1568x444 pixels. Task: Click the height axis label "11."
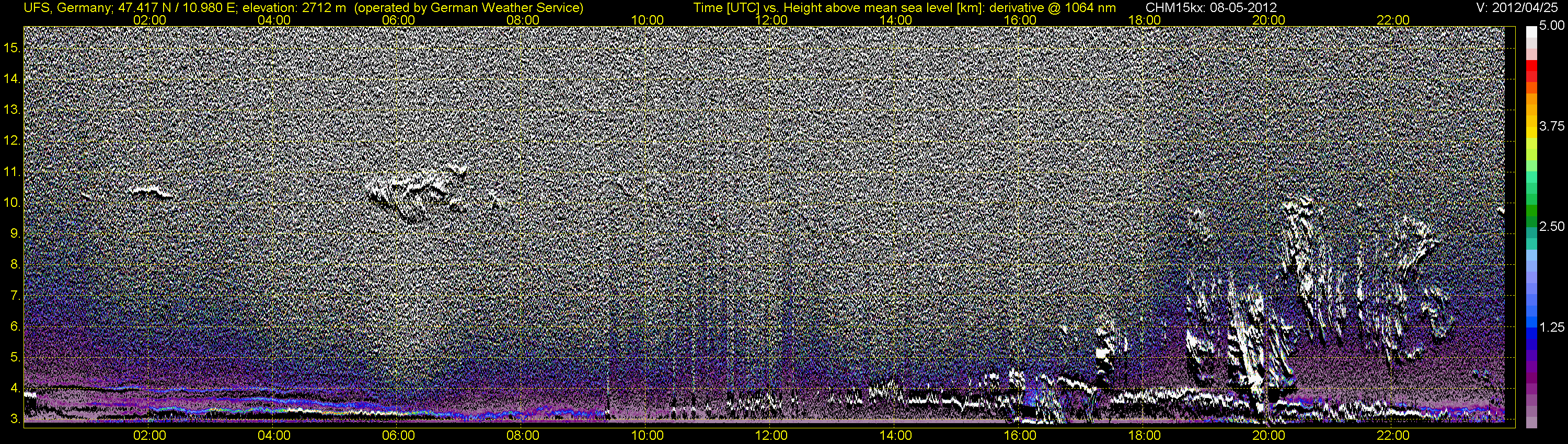pos(13,172)
